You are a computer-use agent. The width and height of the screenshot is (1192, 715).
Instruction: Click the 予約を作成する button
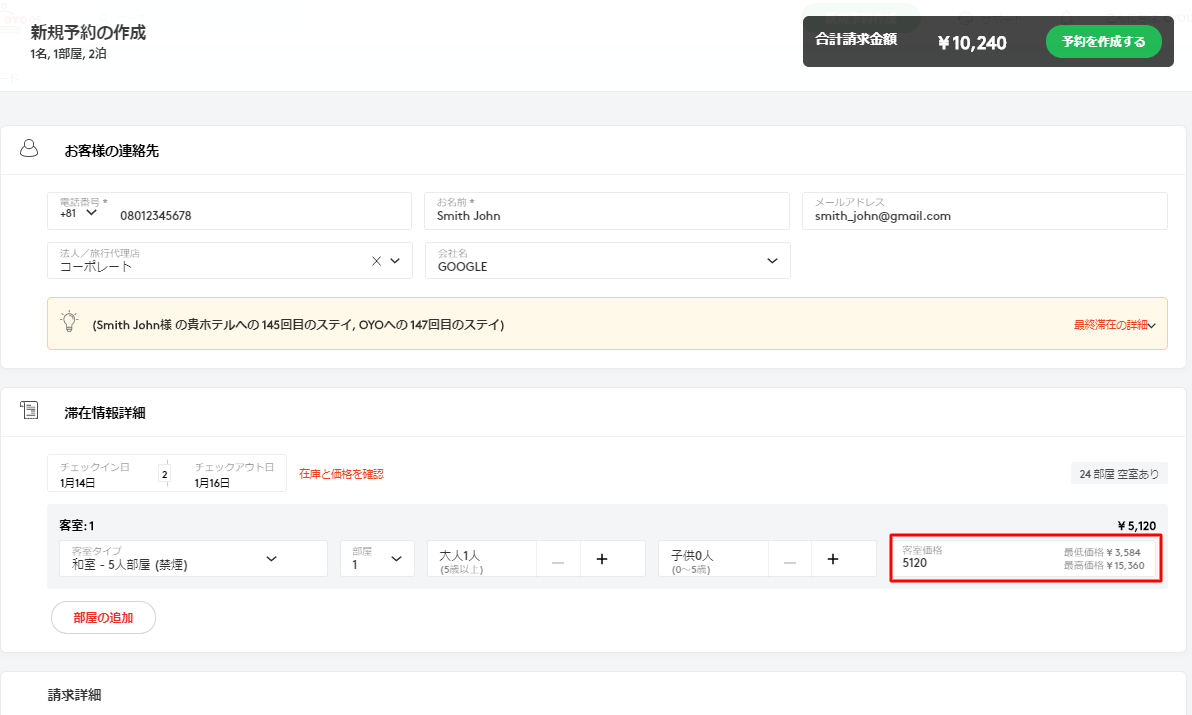click(x=1103, y=42)
